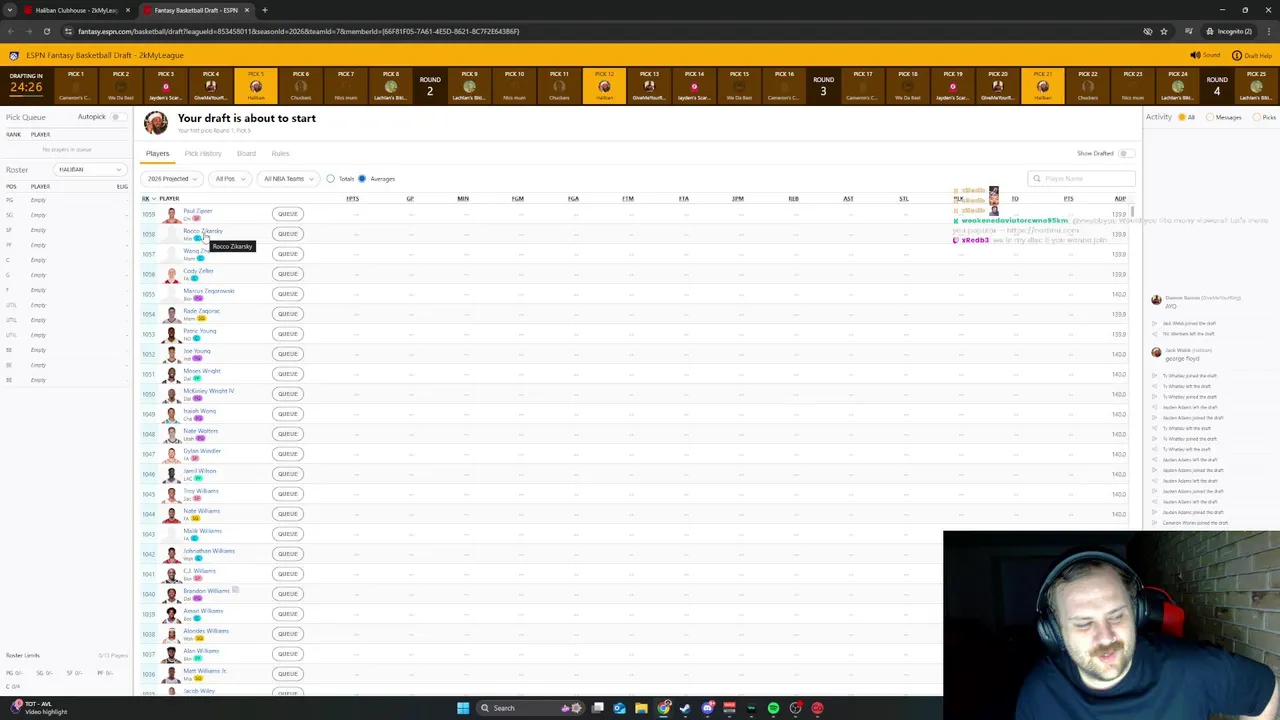1280x720 pixels.
Task: Open File Explorer from the taskbar
Action: coord(641,708)
